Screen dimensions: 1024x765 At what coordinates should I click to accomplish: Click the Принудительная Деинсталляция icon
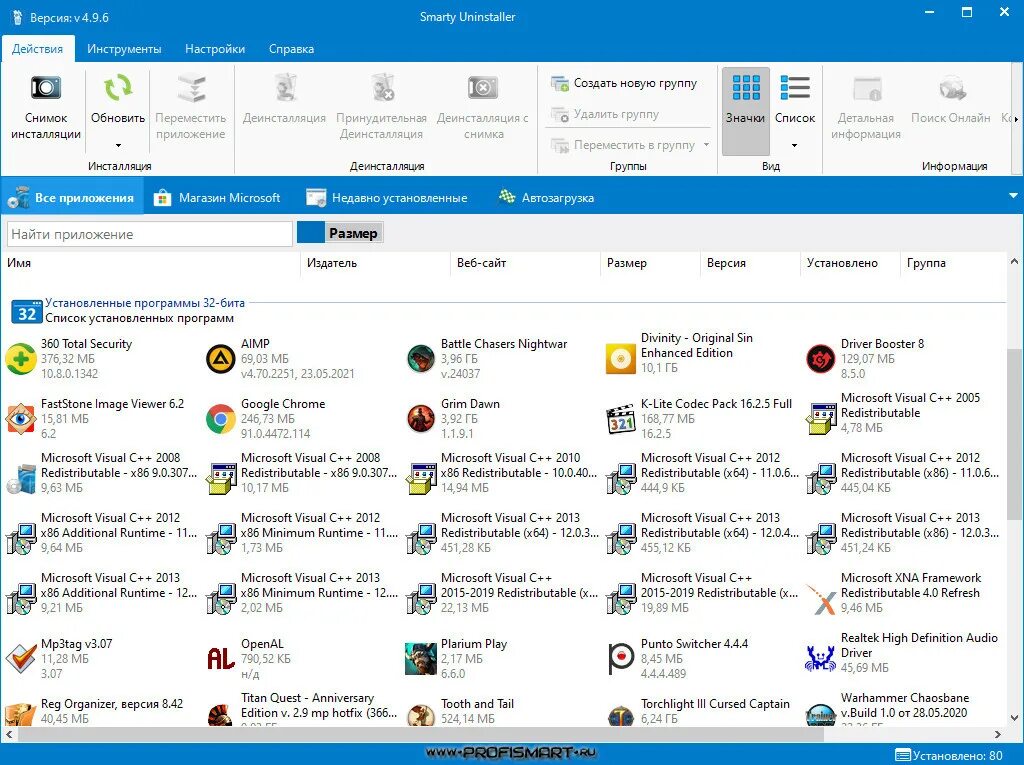pos(382,87)
